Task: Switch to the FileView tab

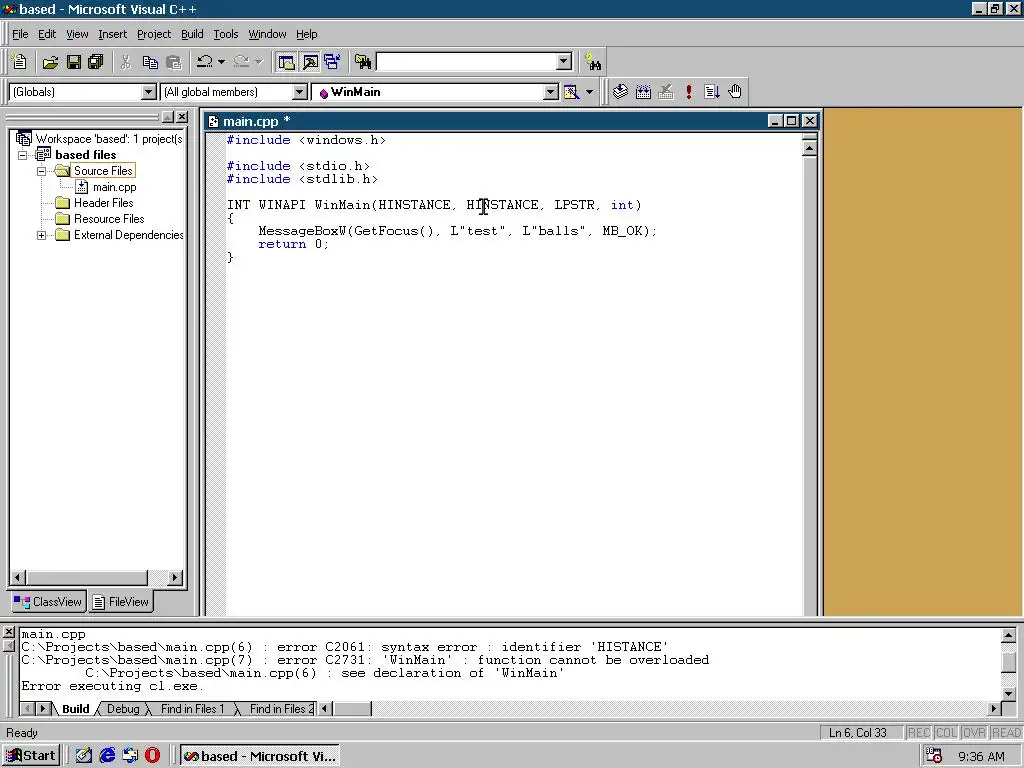Action: 121,601
